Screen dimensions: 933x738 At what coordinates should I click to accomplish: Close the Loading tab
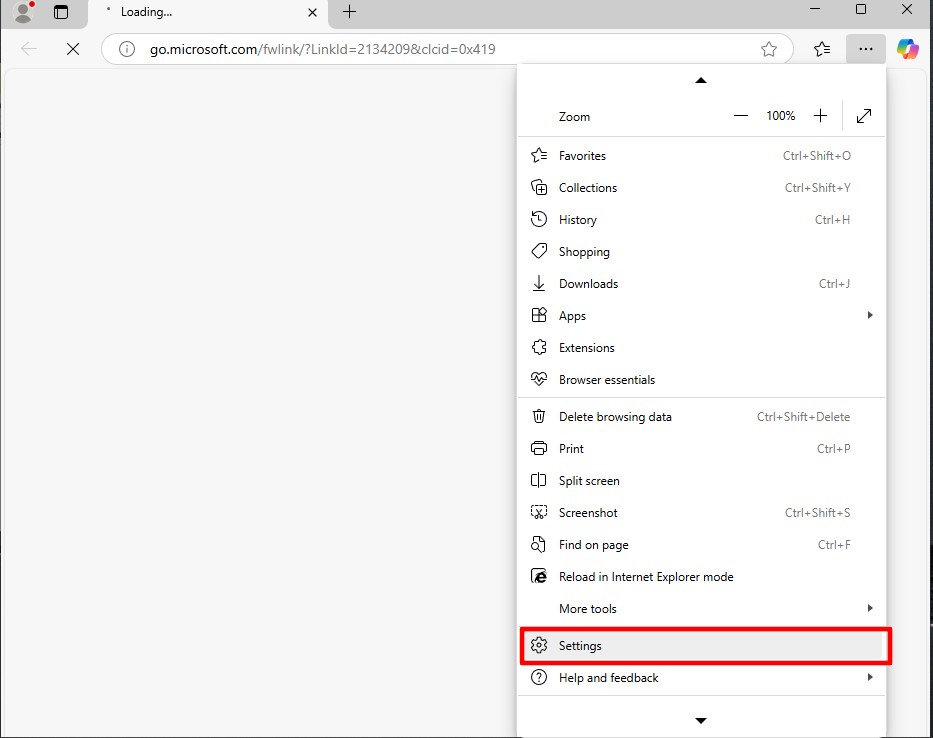[312, 12]
